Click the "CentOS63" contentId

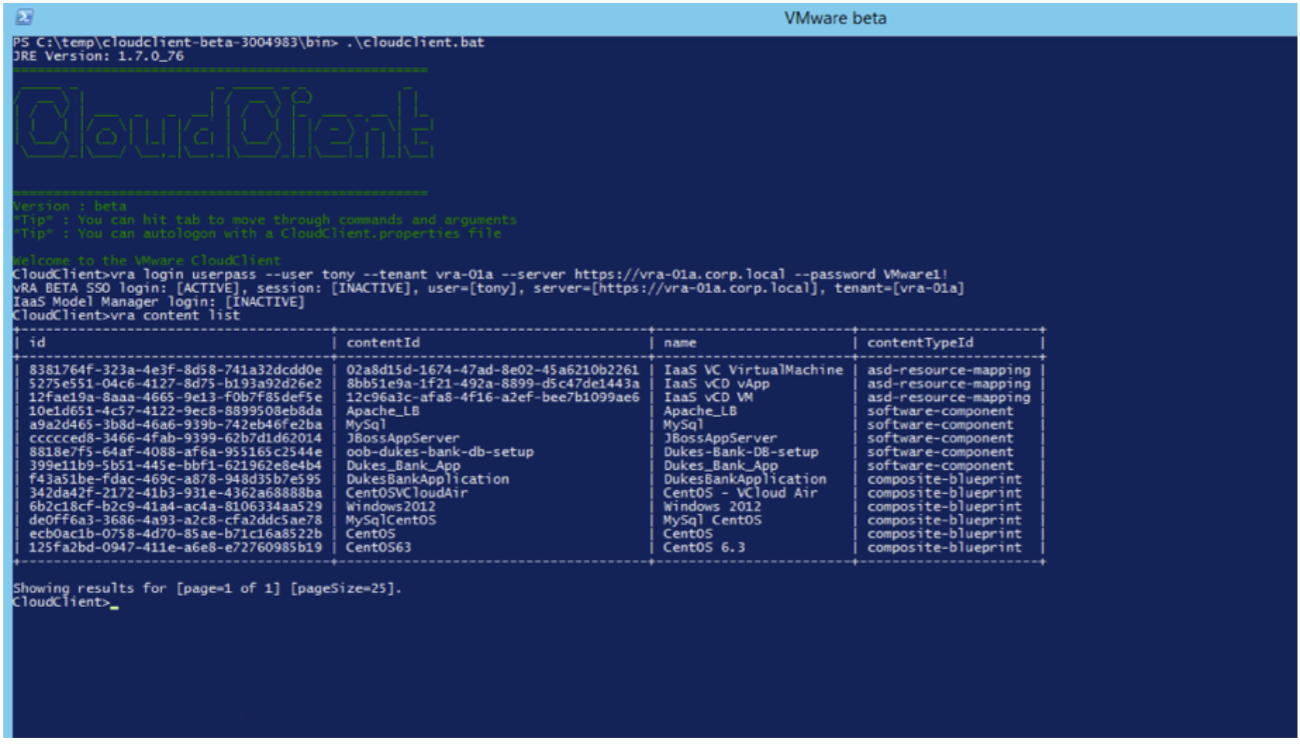point(378,548)
